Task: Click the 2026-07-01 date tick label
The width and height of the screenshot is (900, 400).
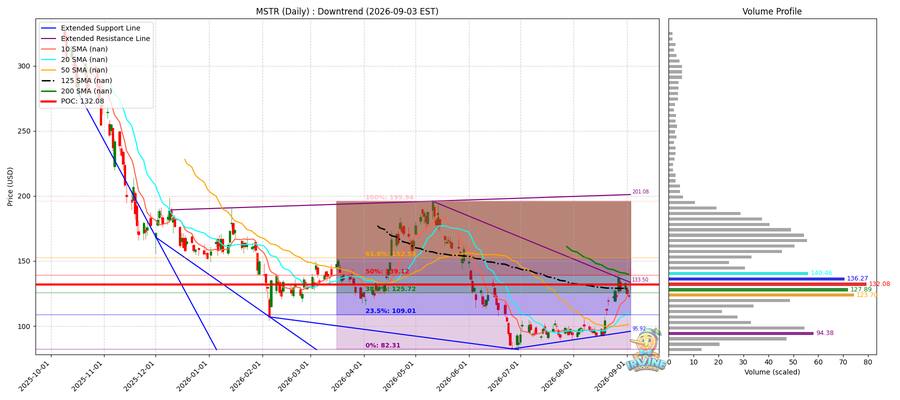Action: (506, 376)
